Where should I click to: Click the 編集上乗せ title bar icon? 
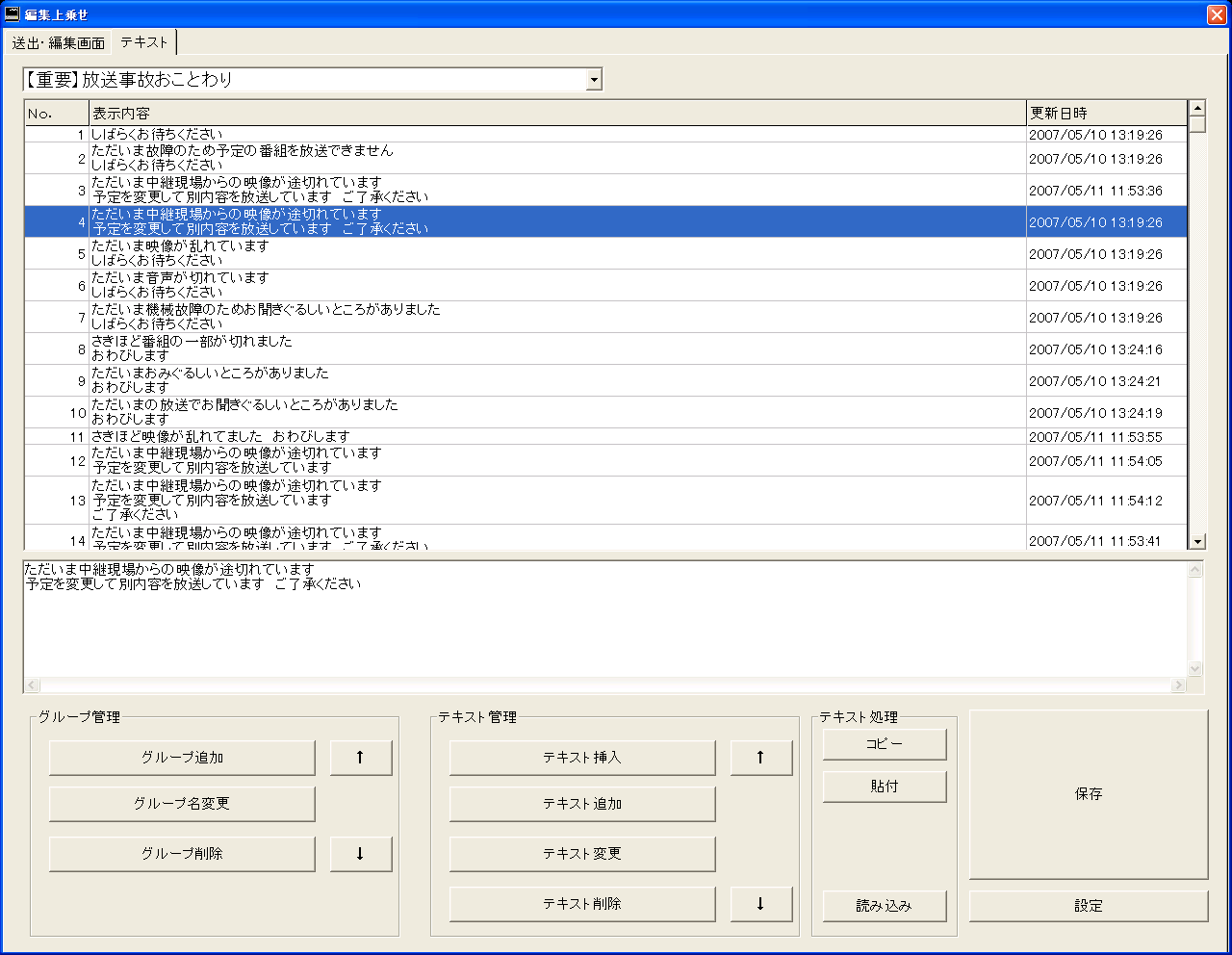[13, 13]
